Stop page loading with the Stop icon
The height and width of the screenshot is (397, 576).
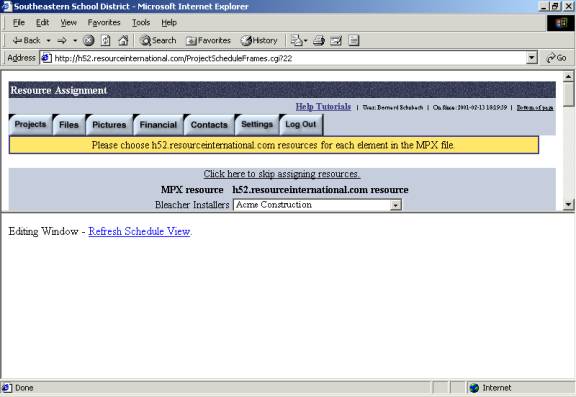pyautogui.click(x=89, y=40)
